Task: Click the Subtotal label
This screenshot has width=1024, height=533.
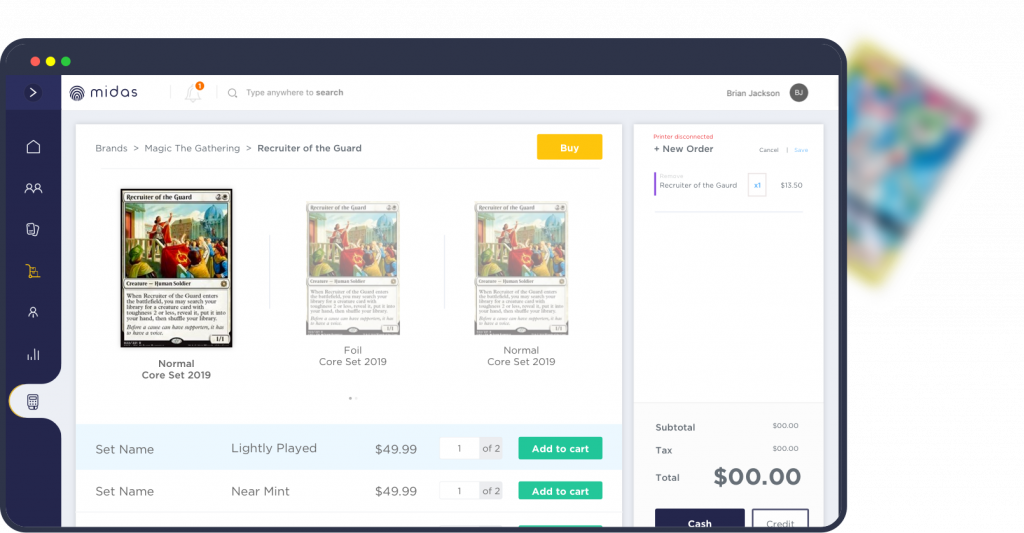Action: click(675, 427)
